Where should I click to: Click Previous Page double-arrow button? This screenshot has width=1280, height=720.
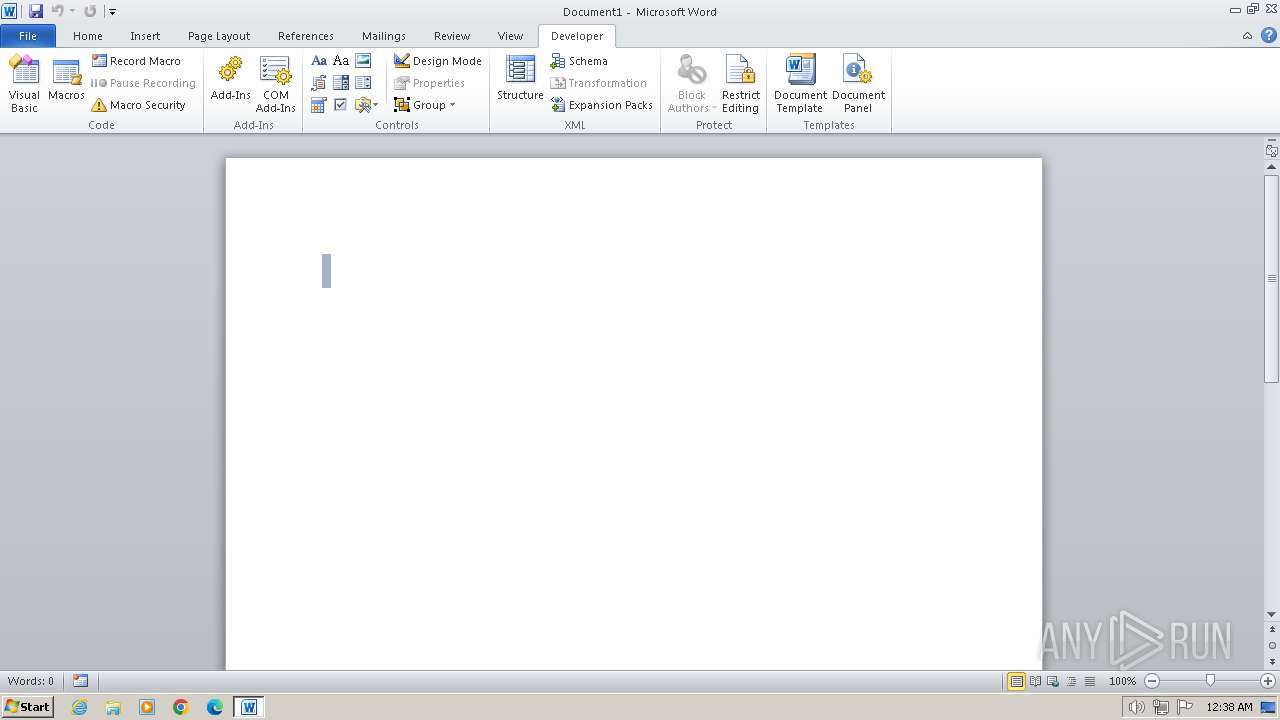click(1271, 629)
